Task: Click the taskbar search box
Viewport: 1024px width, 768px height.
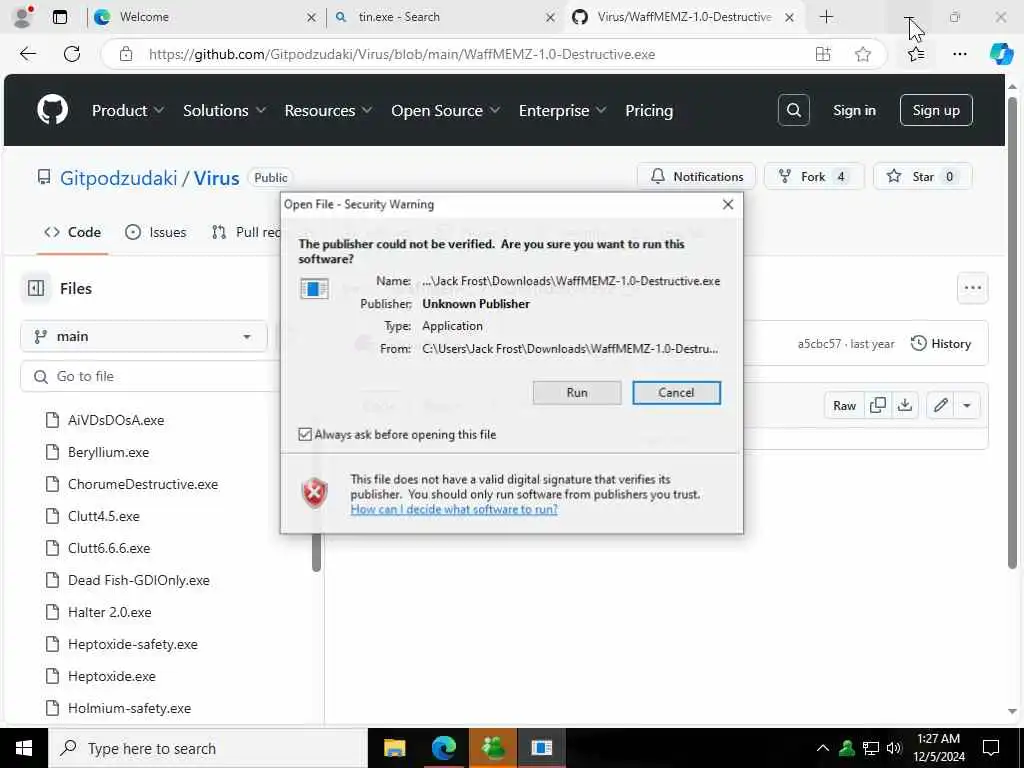Action: tap(208, 748)
